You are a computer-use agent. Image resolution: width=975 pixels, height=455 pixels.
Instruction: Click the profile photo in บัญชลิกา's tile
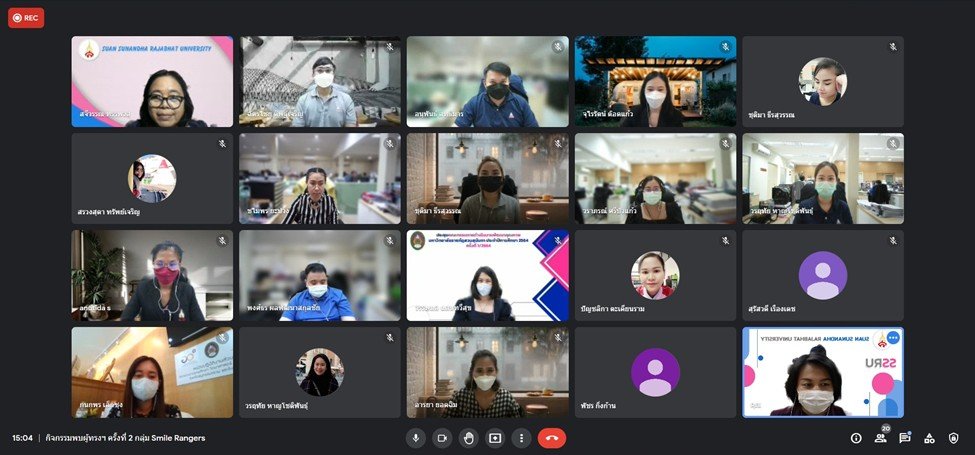click(x=655, y=275)
